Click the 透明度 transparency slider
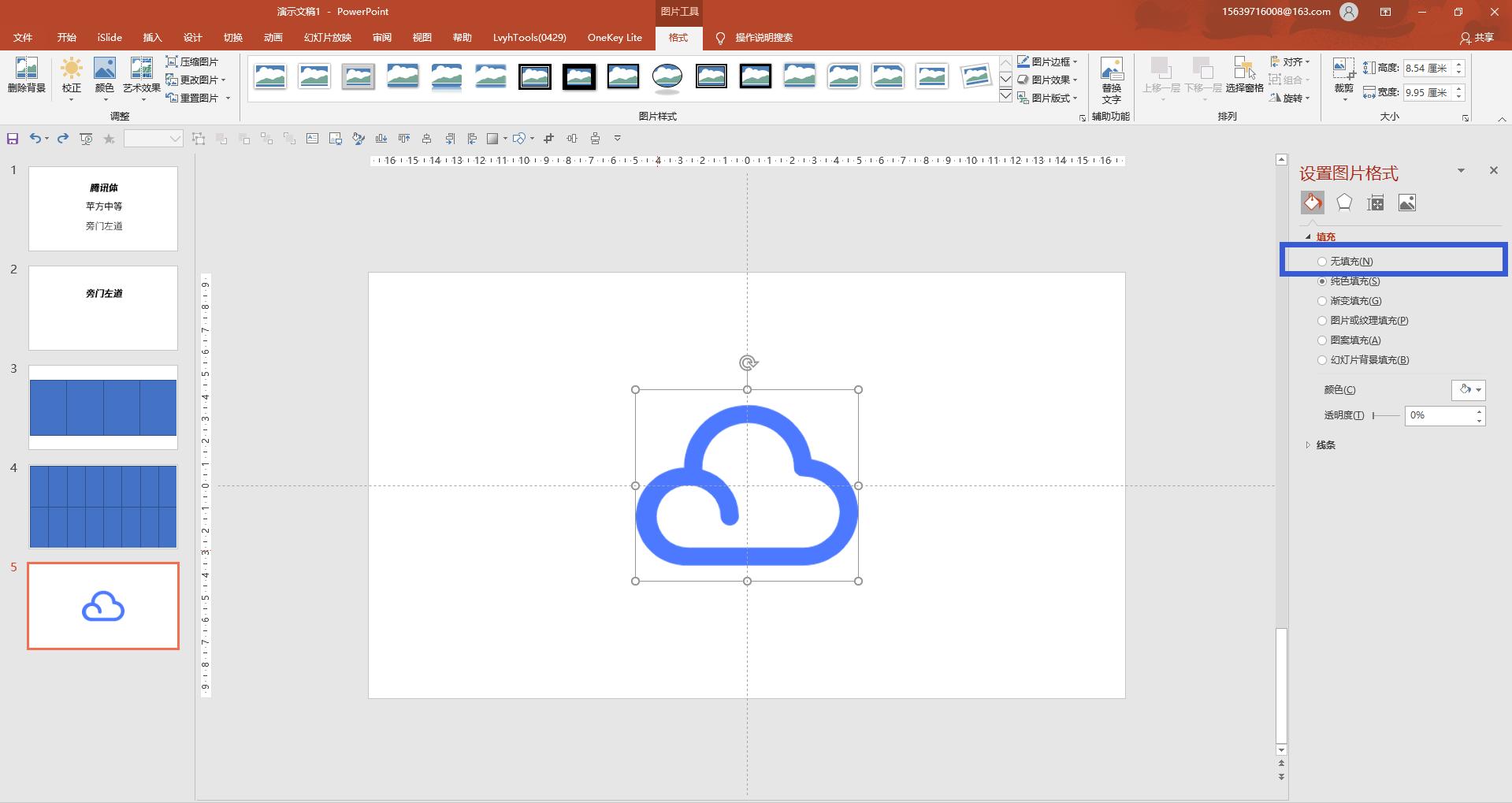The width and height of the screenshot is (1512, 803). click(x=1386, y=415)
